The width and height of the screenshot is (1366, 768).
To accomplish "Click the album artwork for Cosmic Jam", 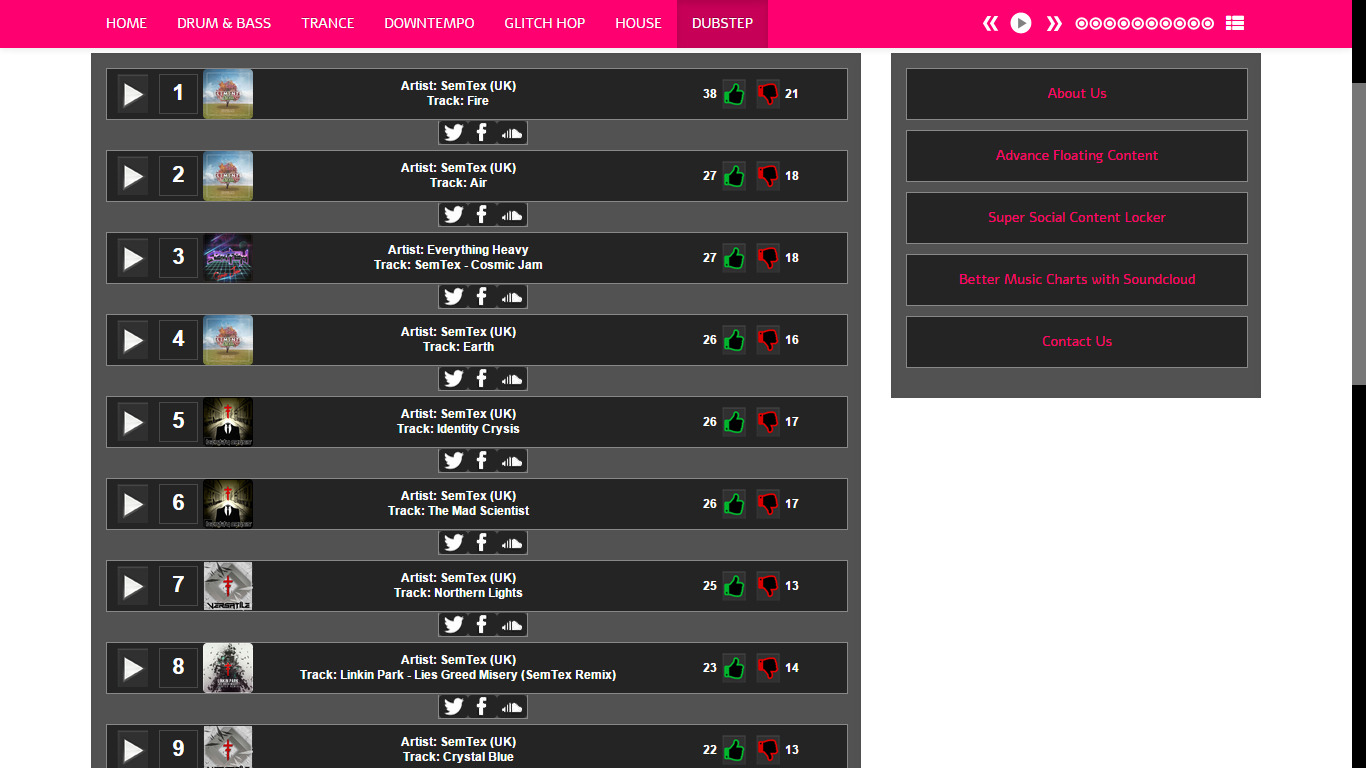I will pos(227,257).
